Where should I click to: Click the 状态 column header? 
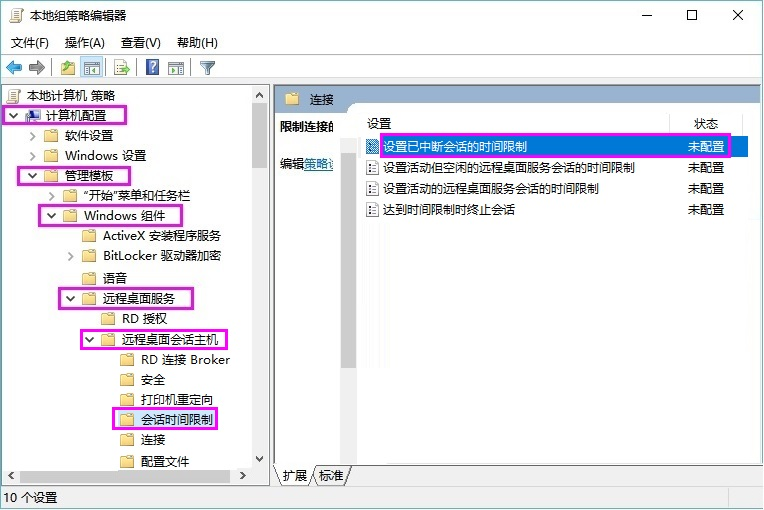(706, 123)
